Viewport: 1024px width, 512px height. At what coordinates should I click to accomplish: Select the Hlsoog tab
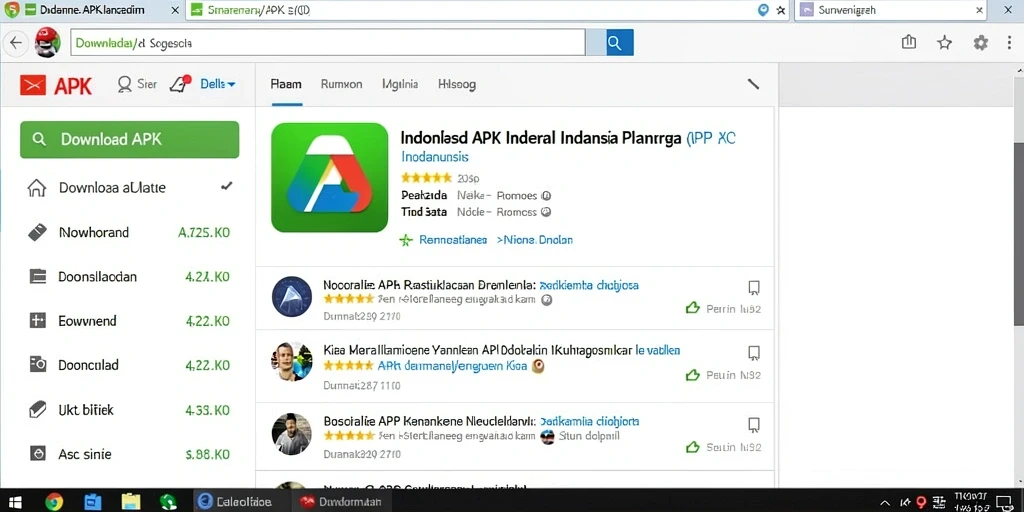456,84
